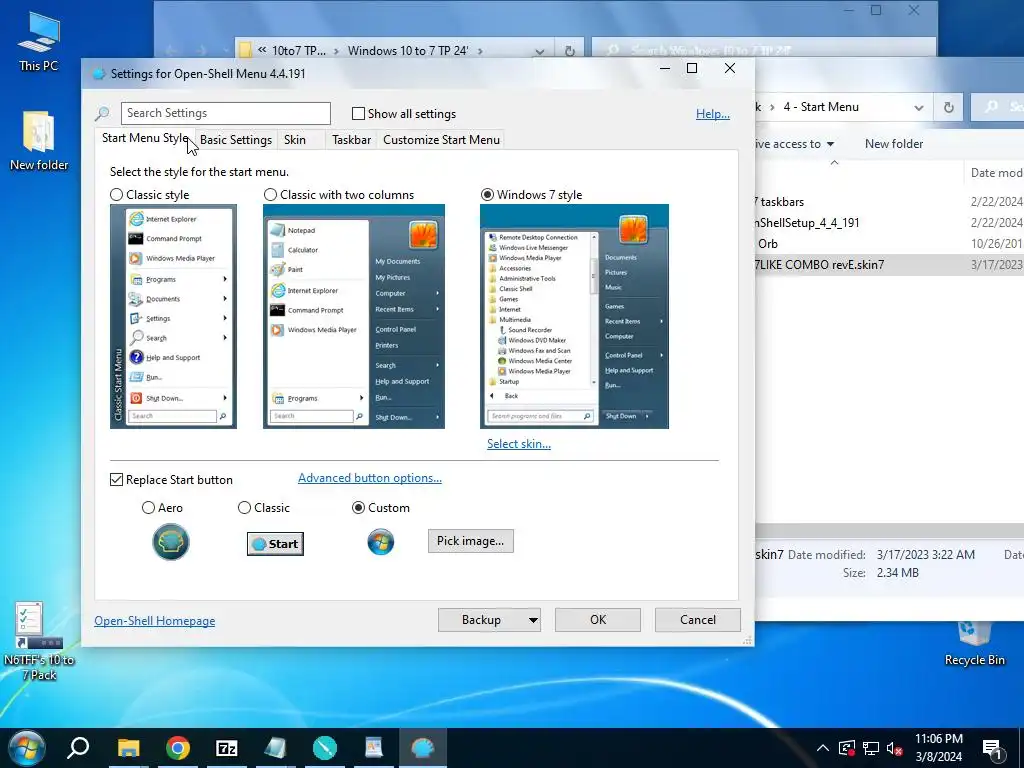Open File Explorer from the taskbar
Viewport: 1024px width, 768px height.
[x=129, y=748]
